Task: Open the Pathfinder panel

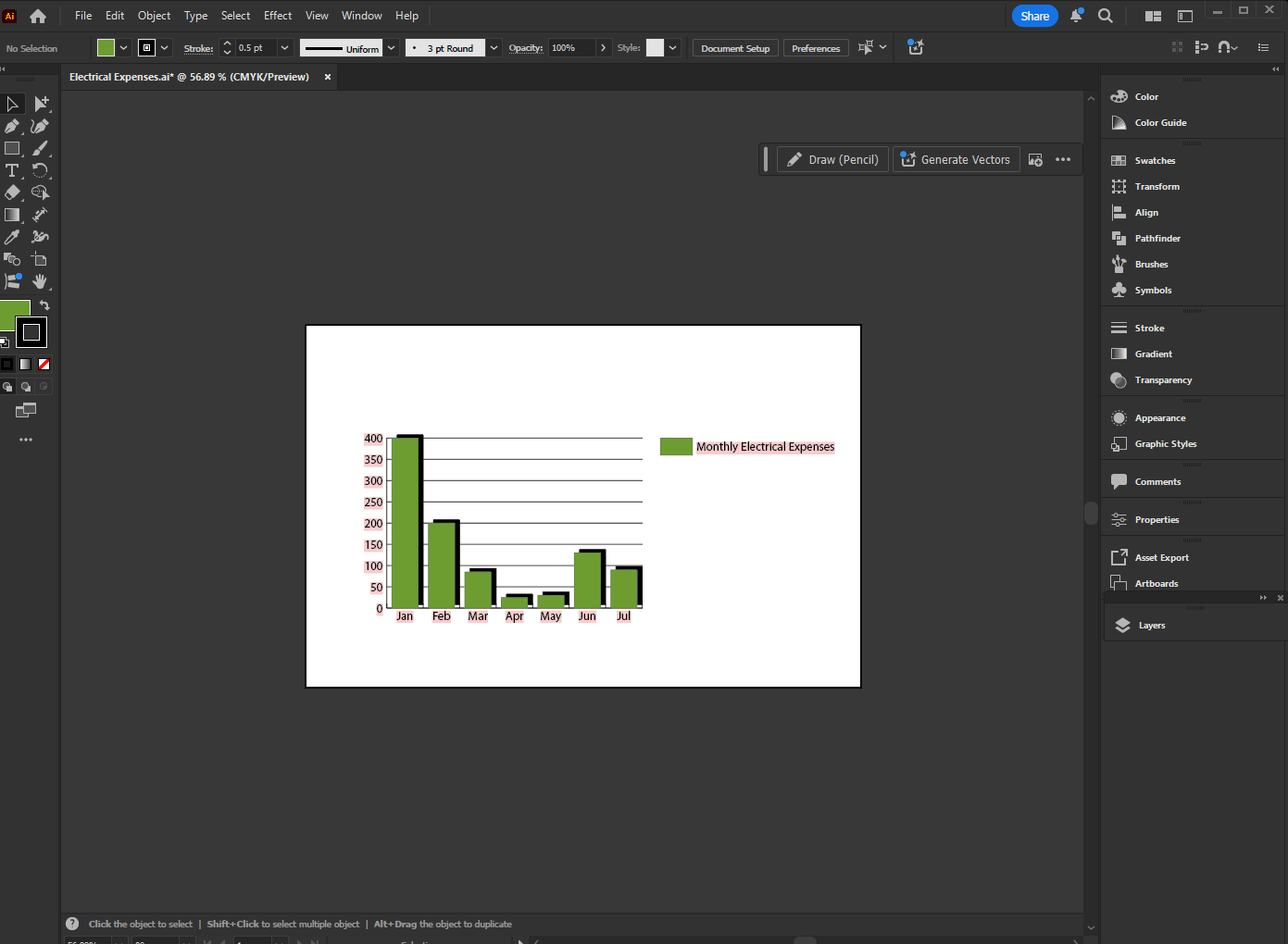Action: click(x=1157, y=238)
